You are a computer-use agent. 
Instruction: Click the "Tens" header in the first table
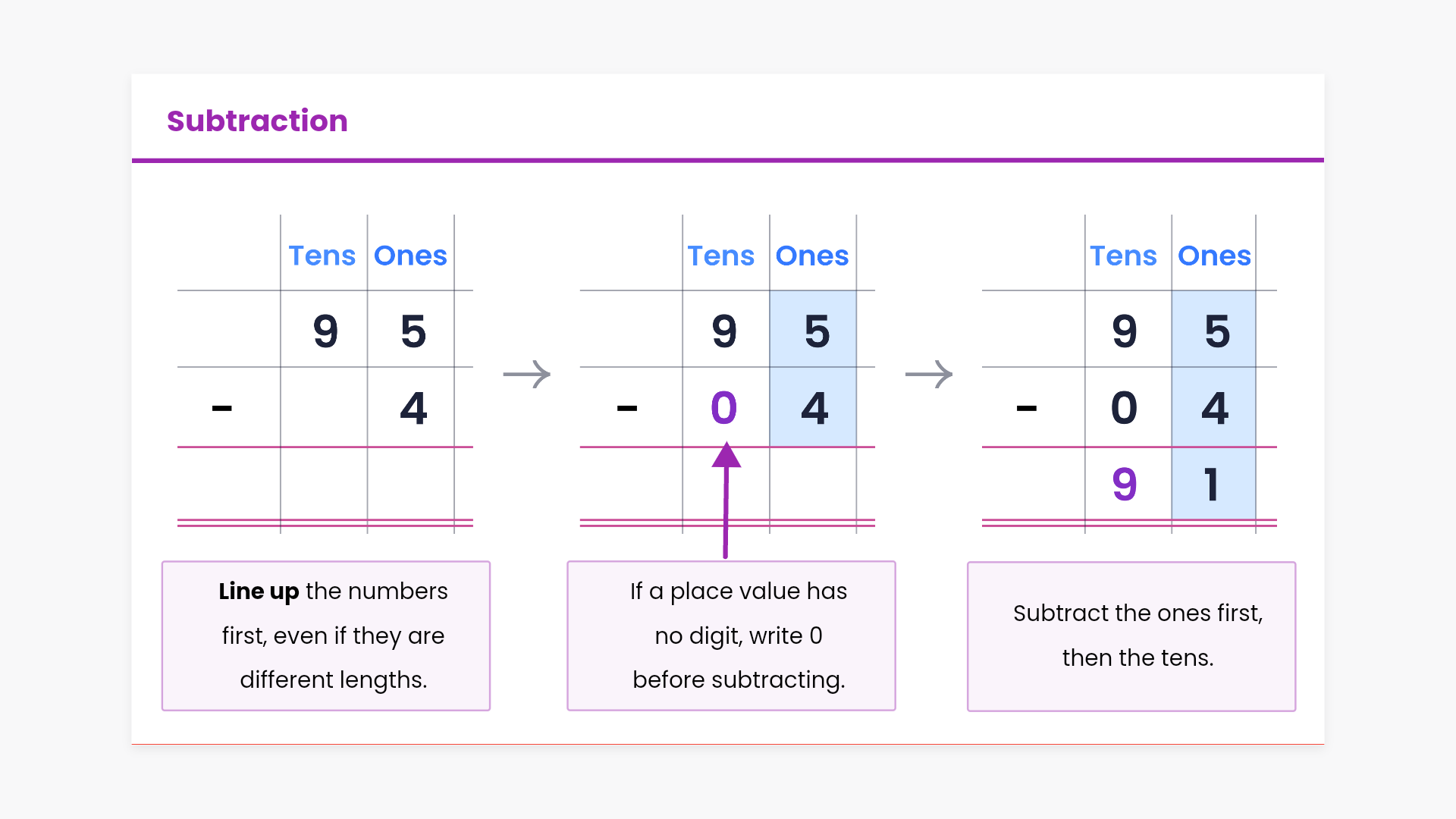(x=322, y=256)
